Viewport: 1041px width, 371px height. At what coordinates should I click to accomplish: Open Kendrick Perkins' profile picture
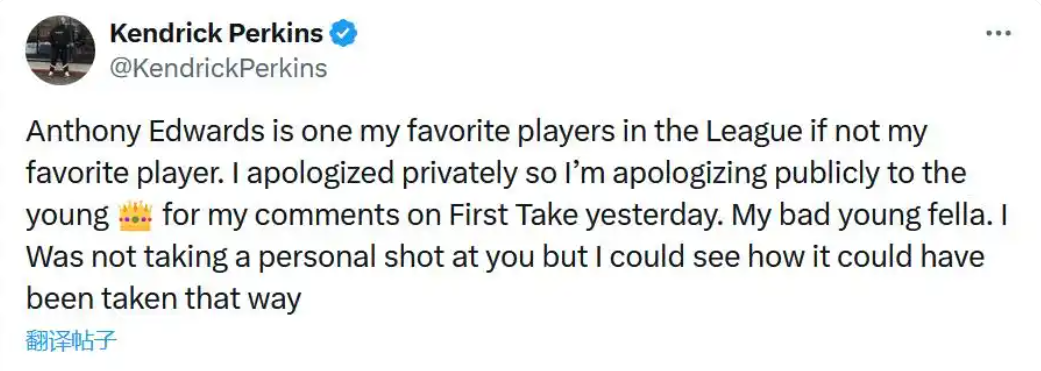60,50
